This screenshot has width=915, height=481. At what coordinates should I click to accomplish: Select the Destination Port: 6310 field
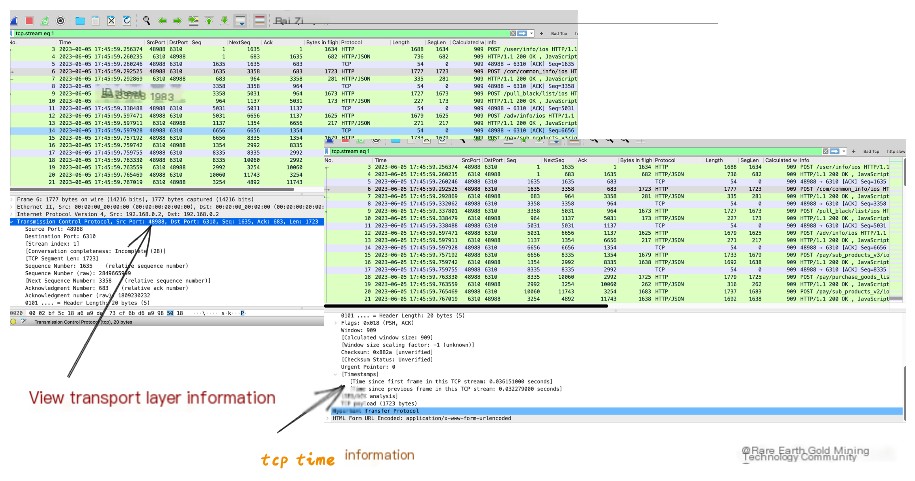[60, 236]
